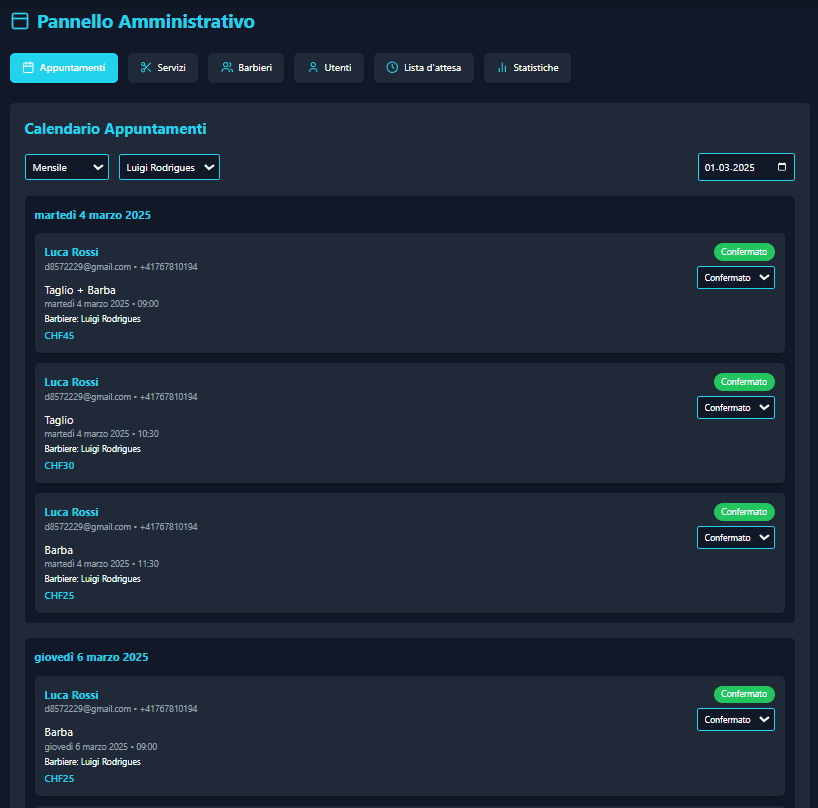This screenshot has height=808, width=818.
Task: Open the Luigi Rodrigues barber dropdown
Action: tap(170, 167)
